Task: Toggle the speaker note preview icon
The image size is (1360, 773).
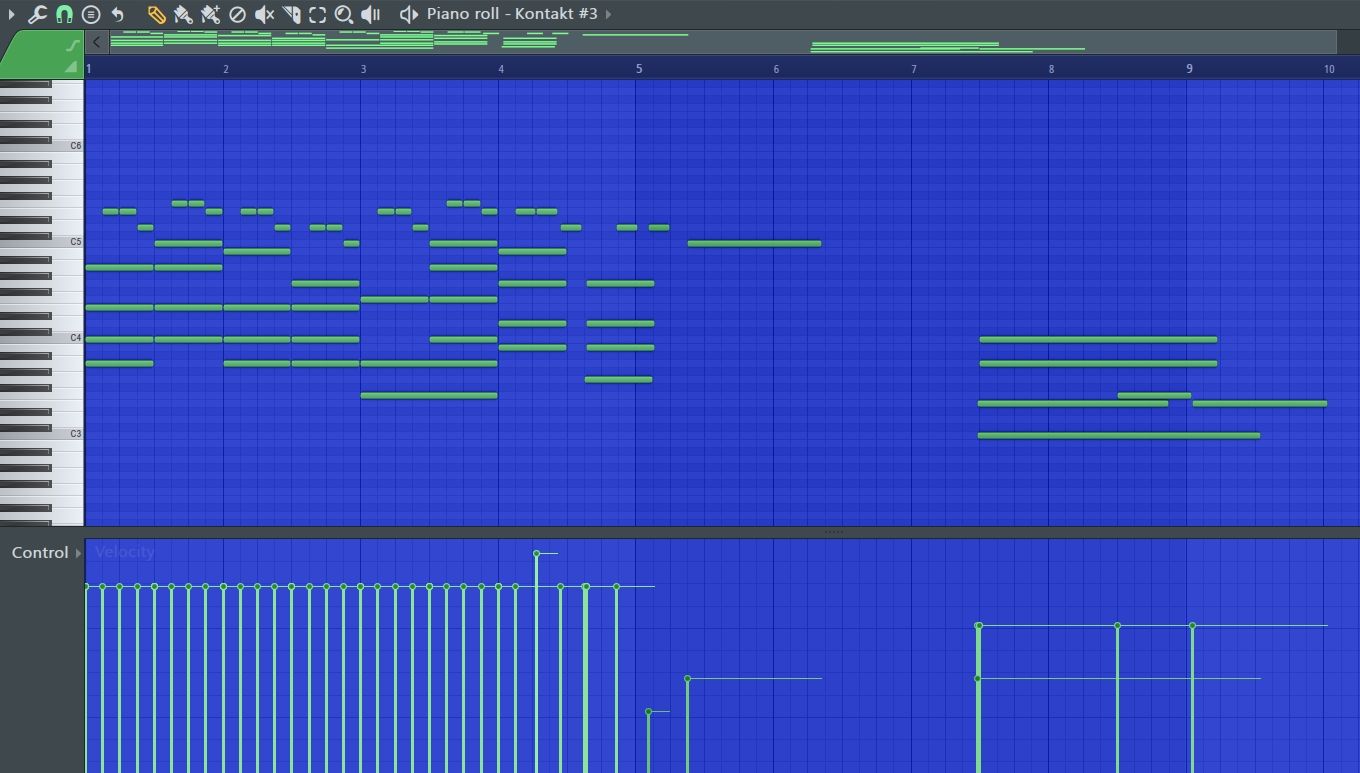Action: [x=408, y=14]
